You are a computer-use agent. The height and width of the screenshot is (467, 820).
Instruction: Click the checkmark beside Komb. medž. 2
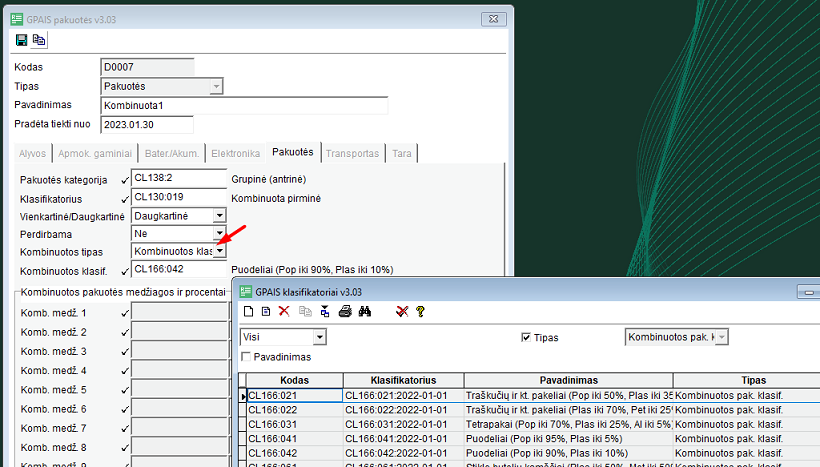point(125,333)
